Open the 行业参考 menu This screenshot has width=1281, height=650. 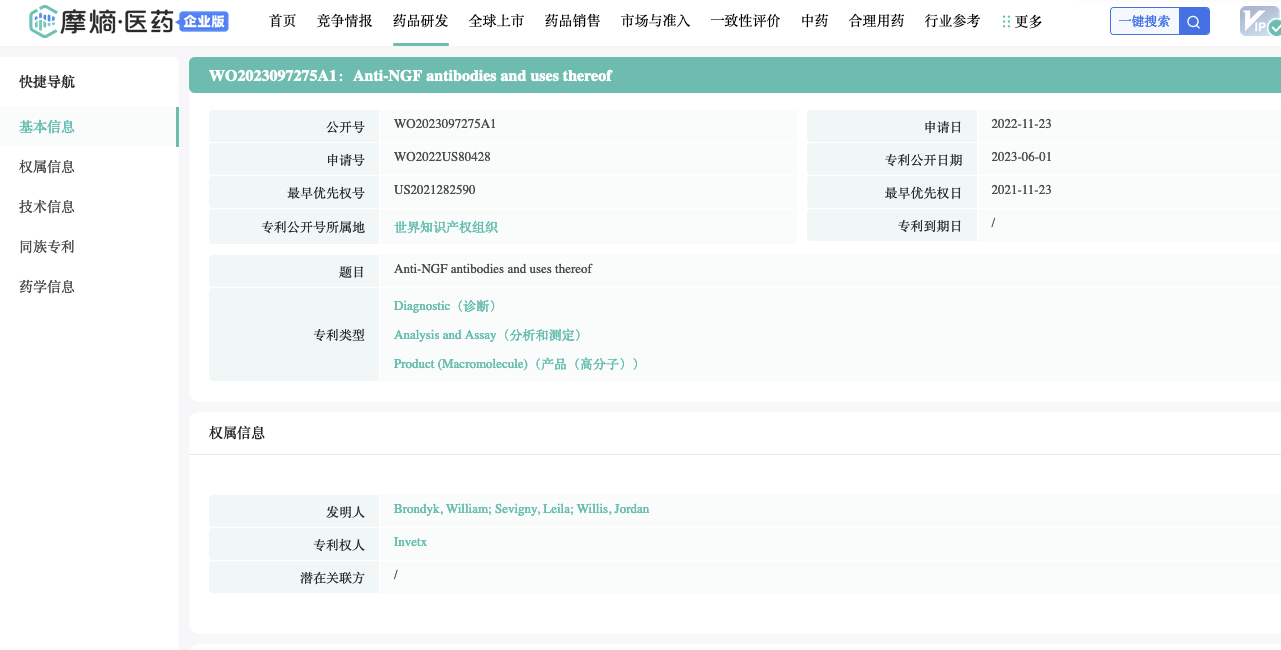click(953, 21)
